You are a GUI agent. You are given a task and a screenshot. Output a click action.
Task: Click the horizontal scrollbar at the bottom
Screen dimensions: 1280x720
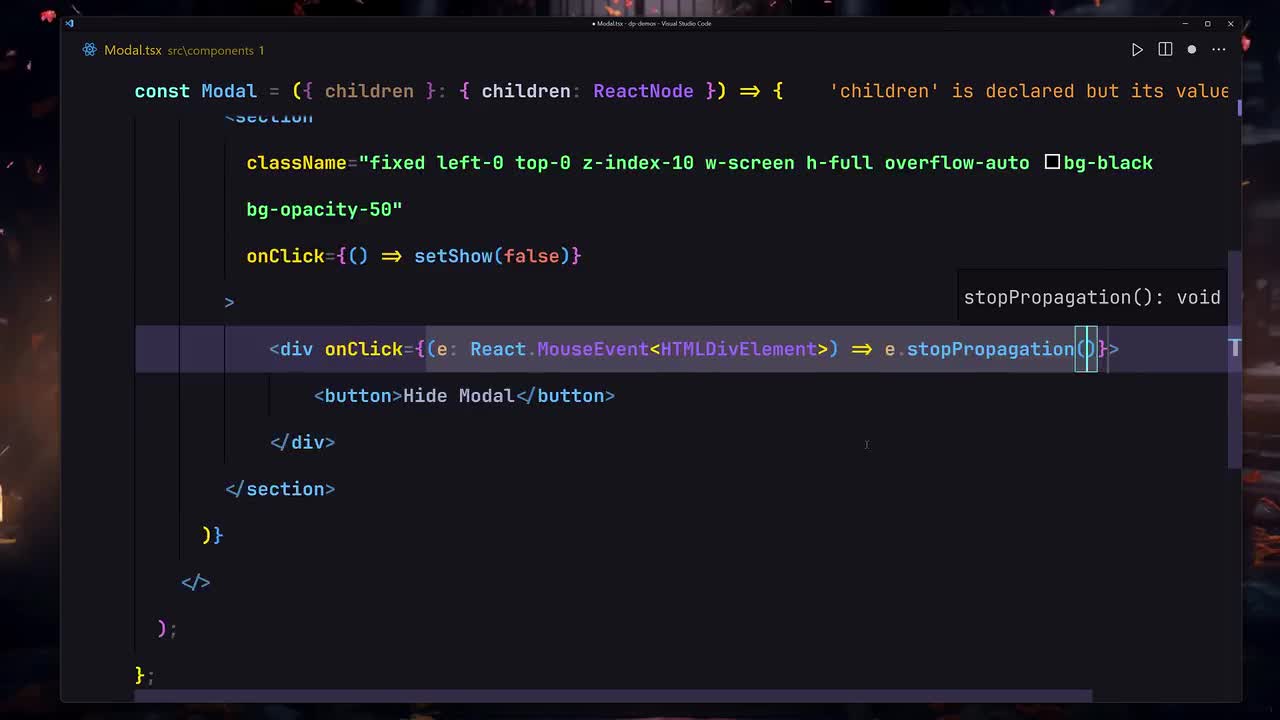612,695
